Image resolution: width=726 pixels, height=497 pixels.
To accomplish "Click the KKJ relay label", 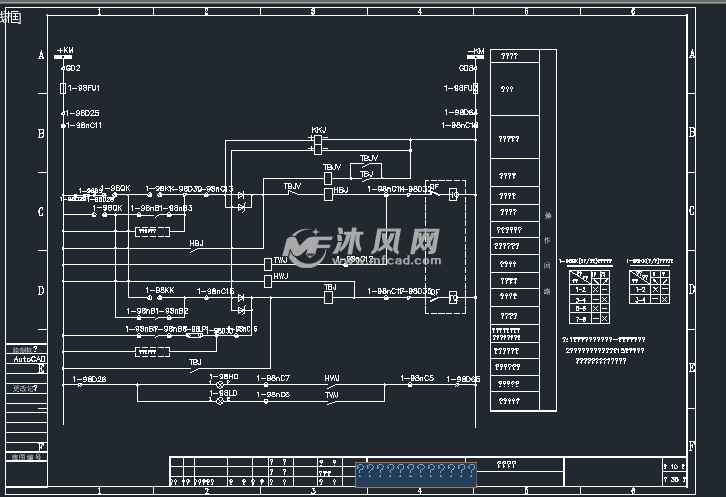I will [x=319, y=130].
